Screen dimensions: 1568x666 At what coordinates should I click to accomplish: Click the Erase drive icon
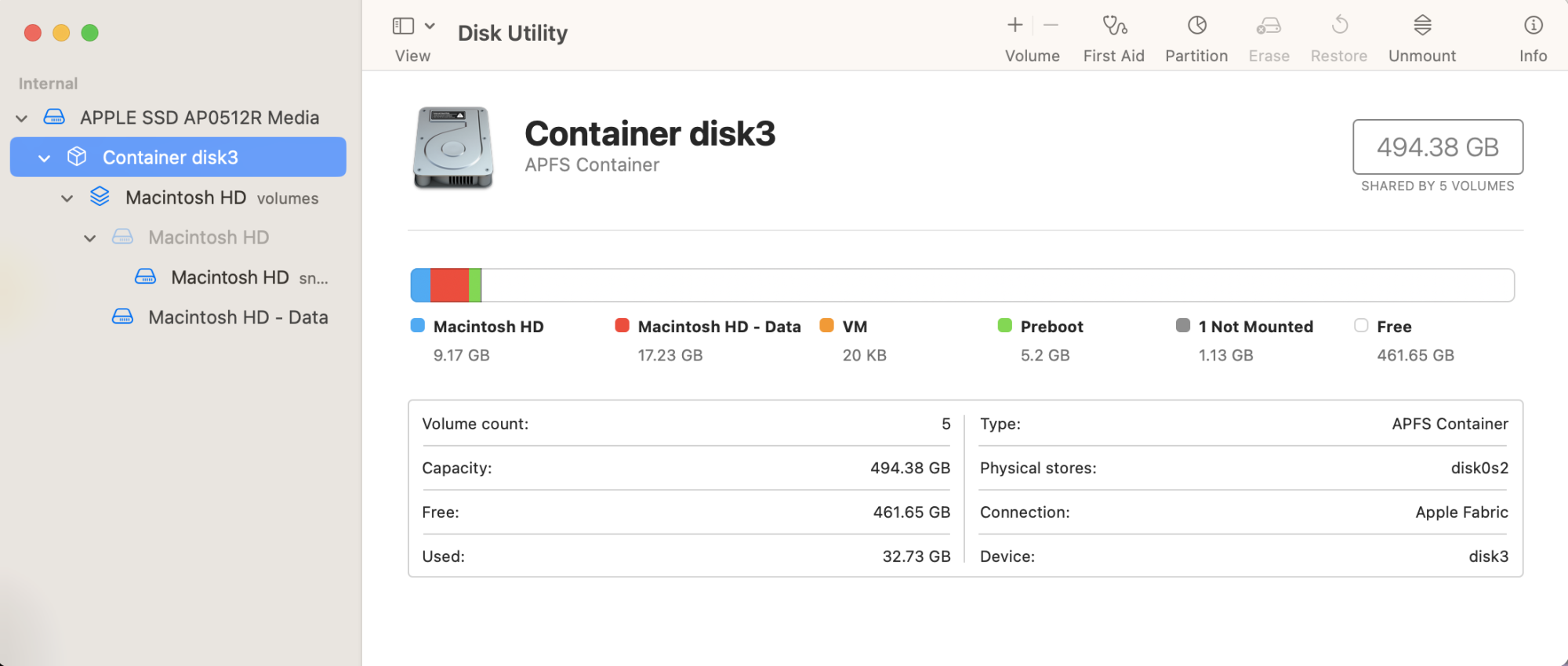(1269, 26)
